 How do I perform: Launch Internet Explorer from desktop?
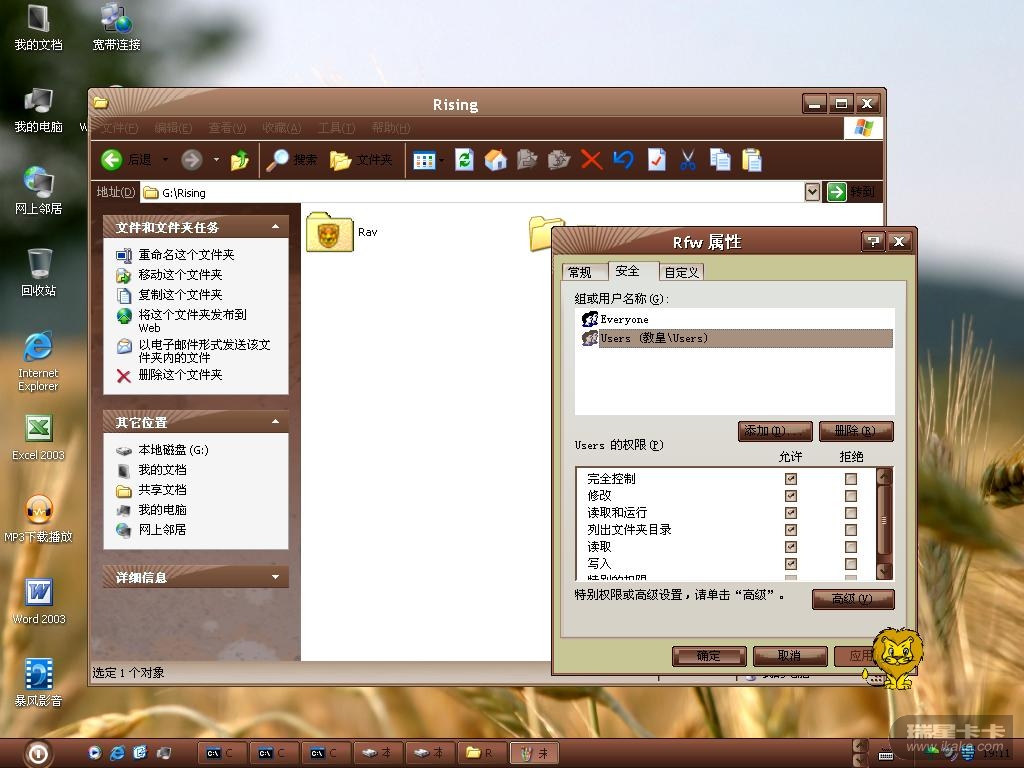[x=39, y=360]
